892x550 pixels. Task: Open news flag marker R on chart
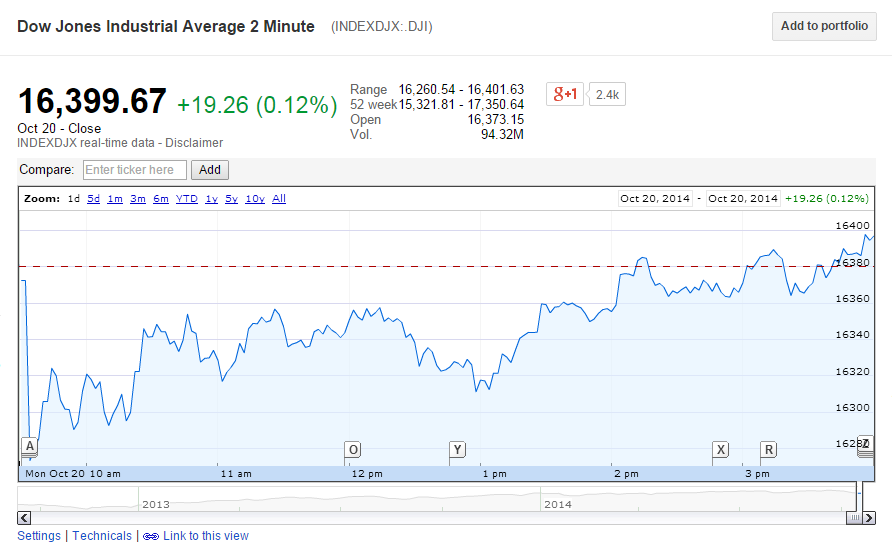pyautogui.click(x=769, y=450)
